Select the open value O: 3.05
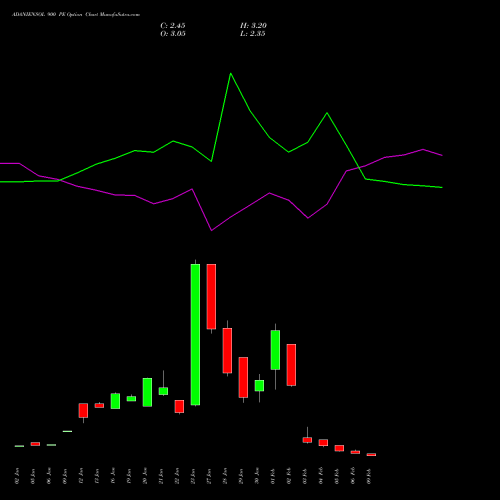The height and width of the screenshot is (500, 500). pyautogui.click(x=173, y=34)
